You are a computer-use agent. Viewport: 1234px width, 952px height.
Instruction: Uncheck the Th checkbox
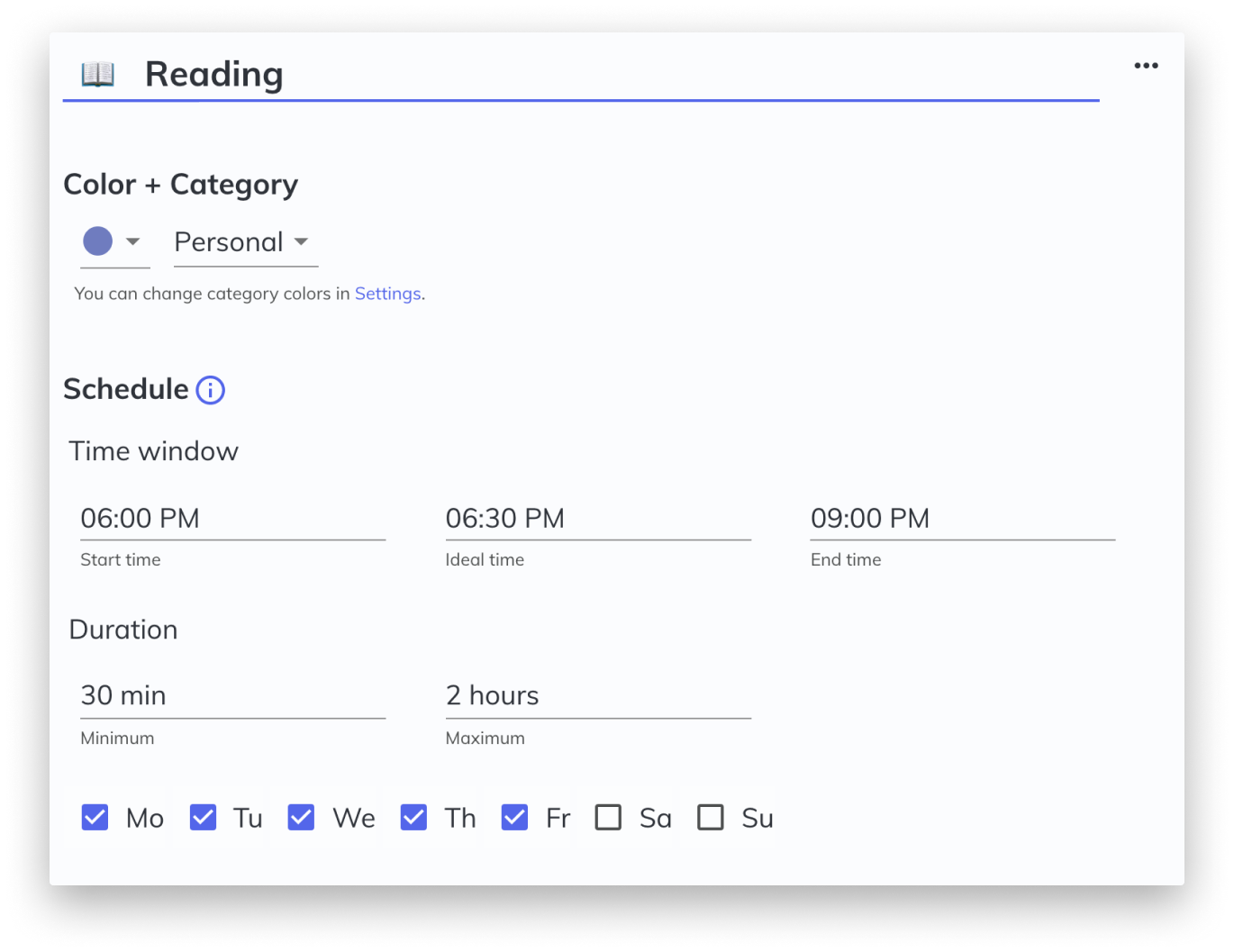413,818
